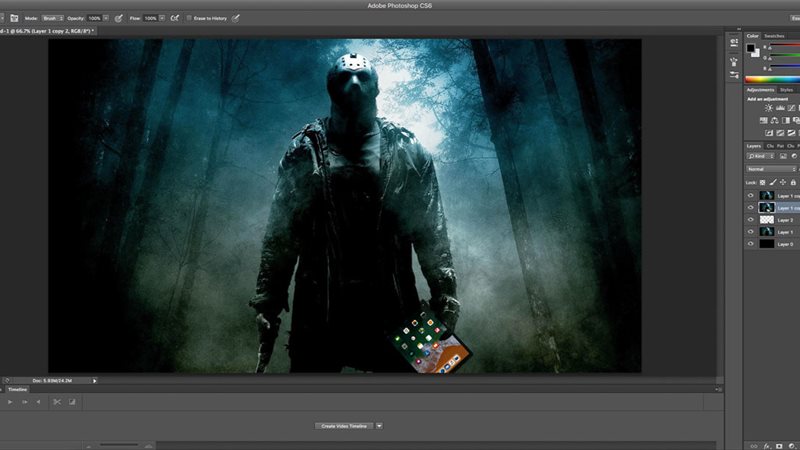Play the timeline with play button

click(10, 402)
